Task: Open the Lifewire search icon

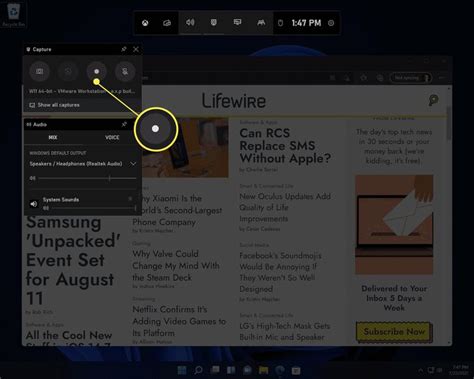Action: (433, 100)
